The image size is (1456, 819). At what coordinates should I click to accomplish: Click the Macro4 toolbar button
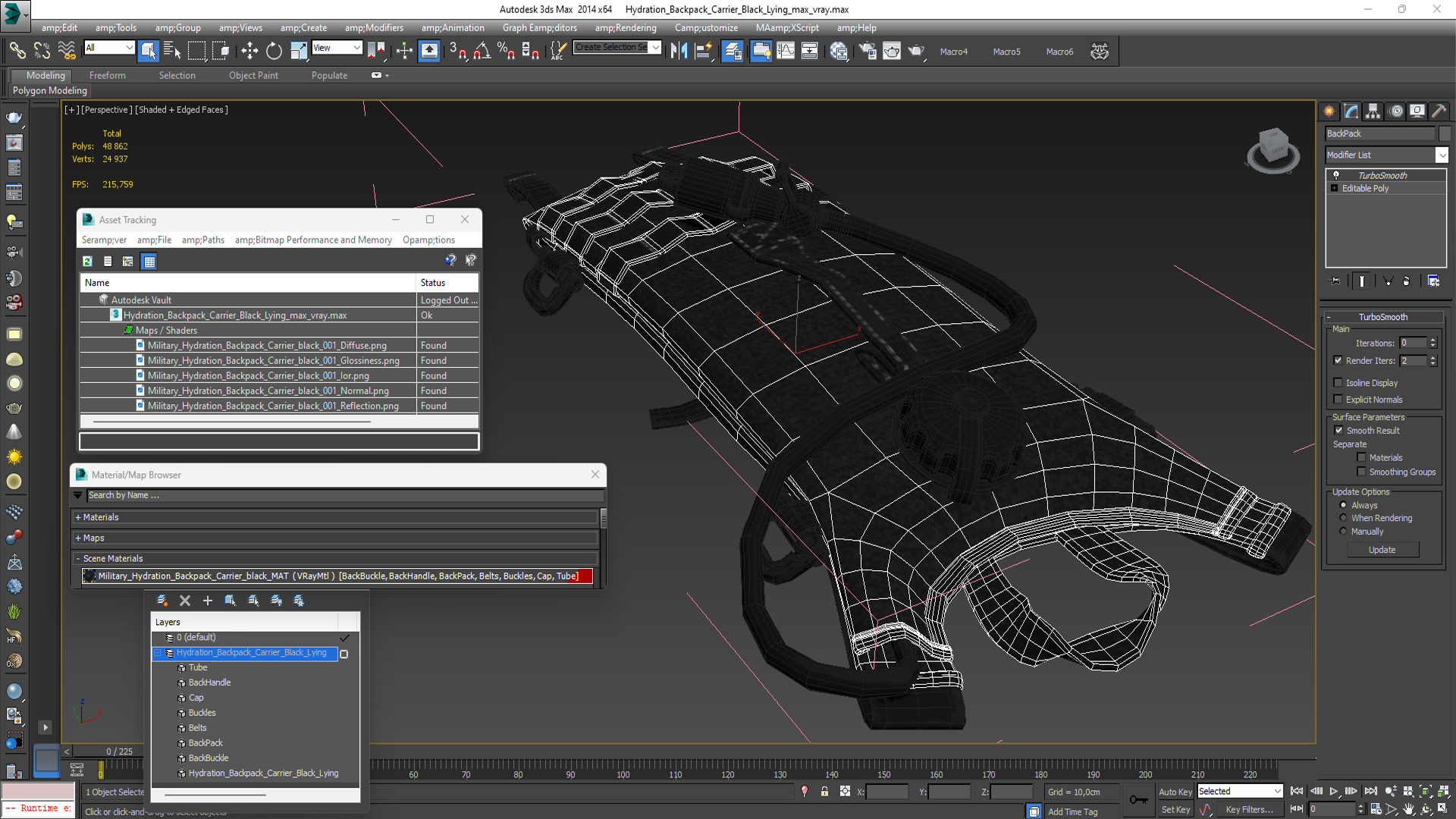953,52
